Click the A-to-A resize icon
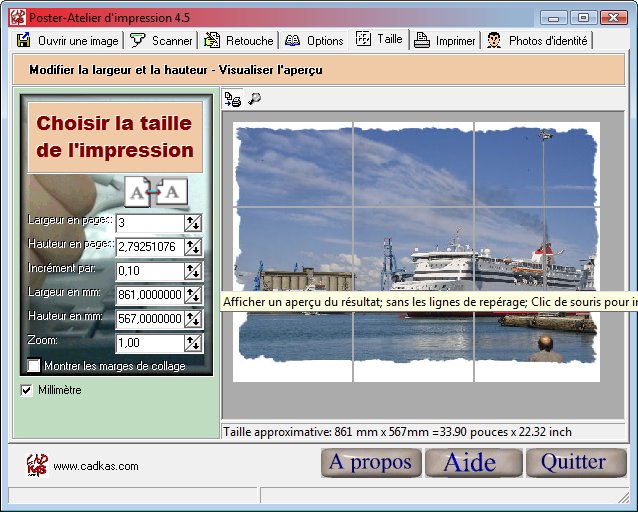 click(x=156, y=190)
